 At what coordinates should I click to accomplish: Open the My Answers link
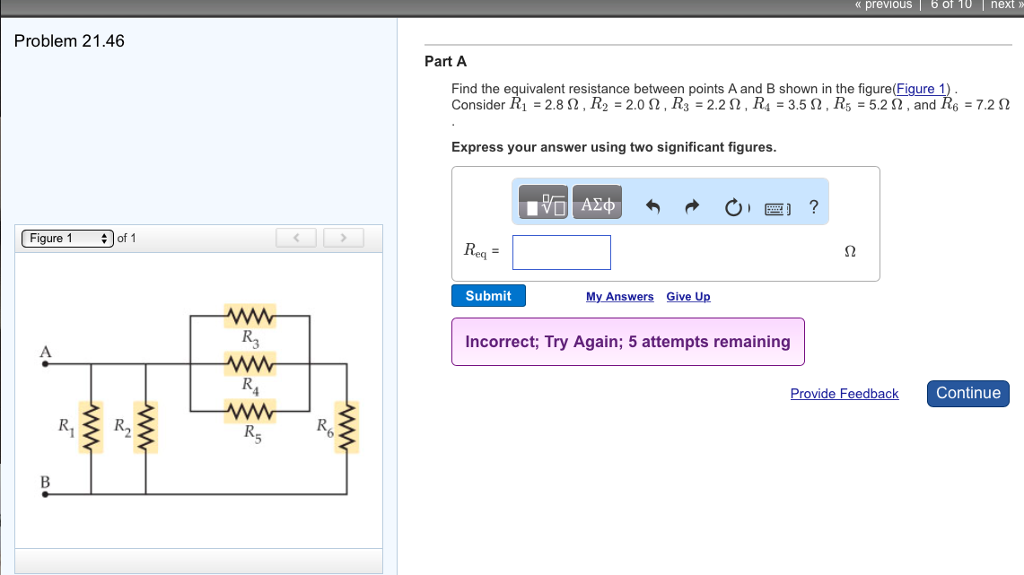coord(620,297)
